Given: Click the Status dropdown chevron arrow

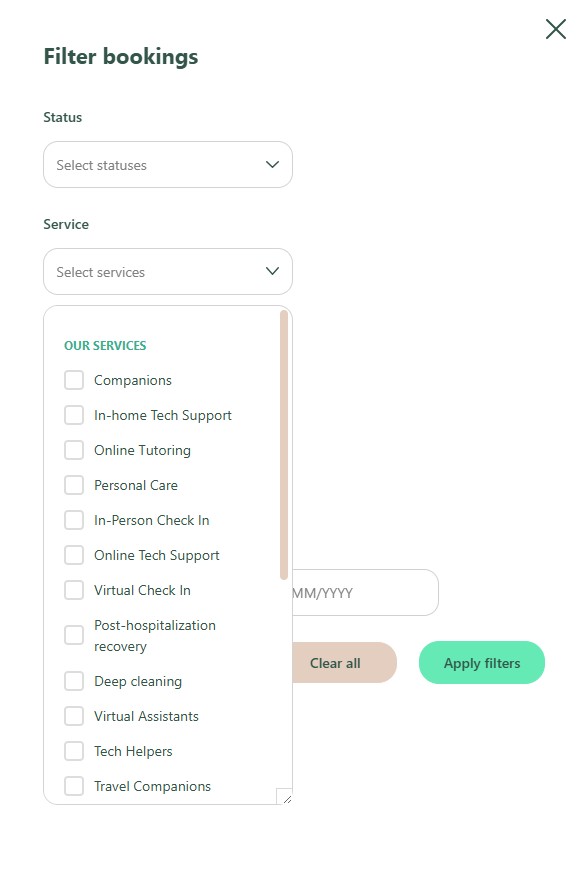Looking at the screenshot, I should [x=272, y=164].
